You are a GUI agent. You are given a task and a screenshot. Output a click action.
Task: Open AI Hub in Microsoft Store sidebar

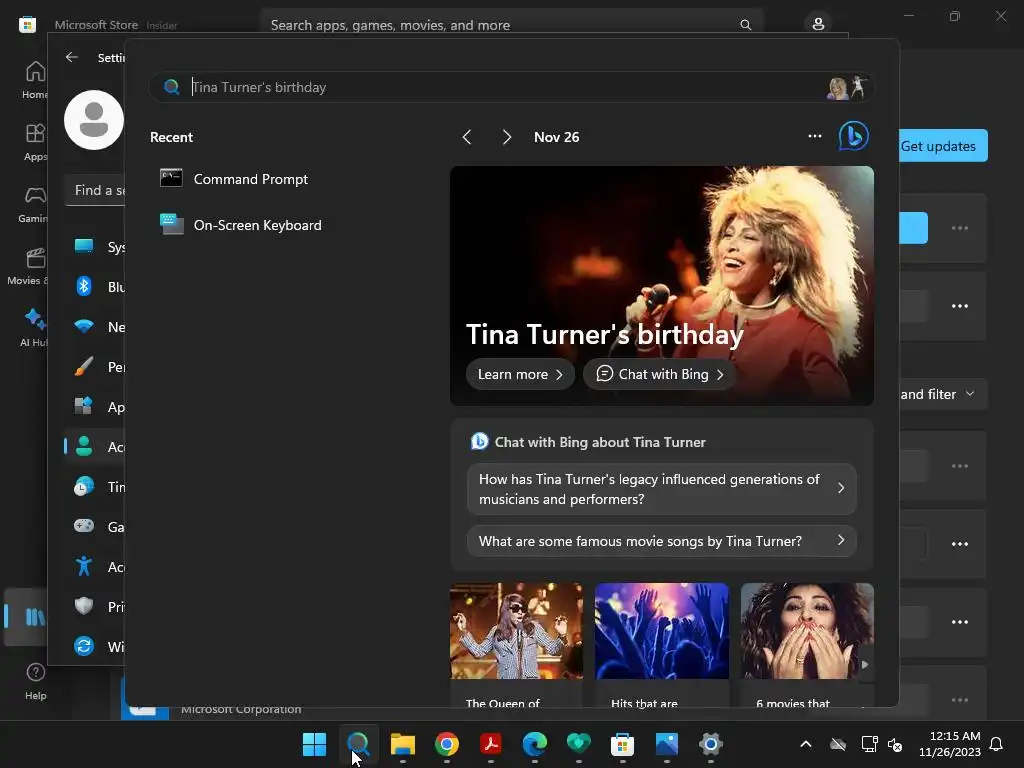[34, 328]
